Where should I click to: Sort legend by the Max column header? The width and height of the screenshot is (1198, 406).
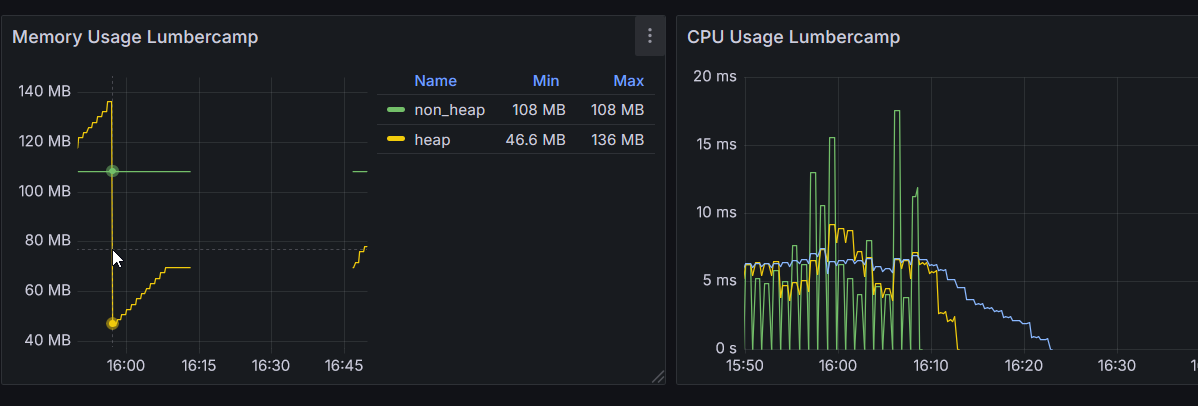628,81
